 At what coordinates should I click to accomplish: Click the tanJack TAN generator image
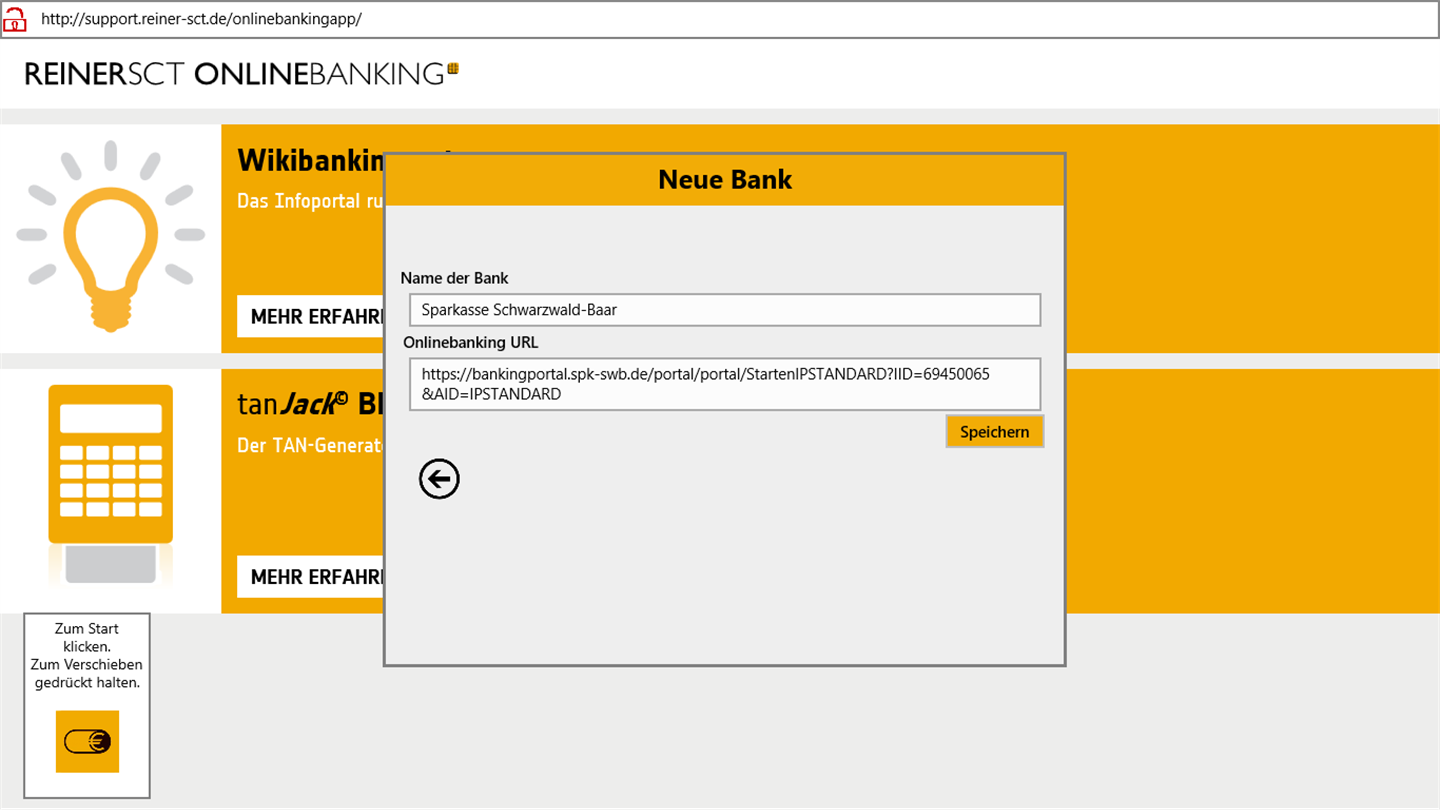click(110, 491)
